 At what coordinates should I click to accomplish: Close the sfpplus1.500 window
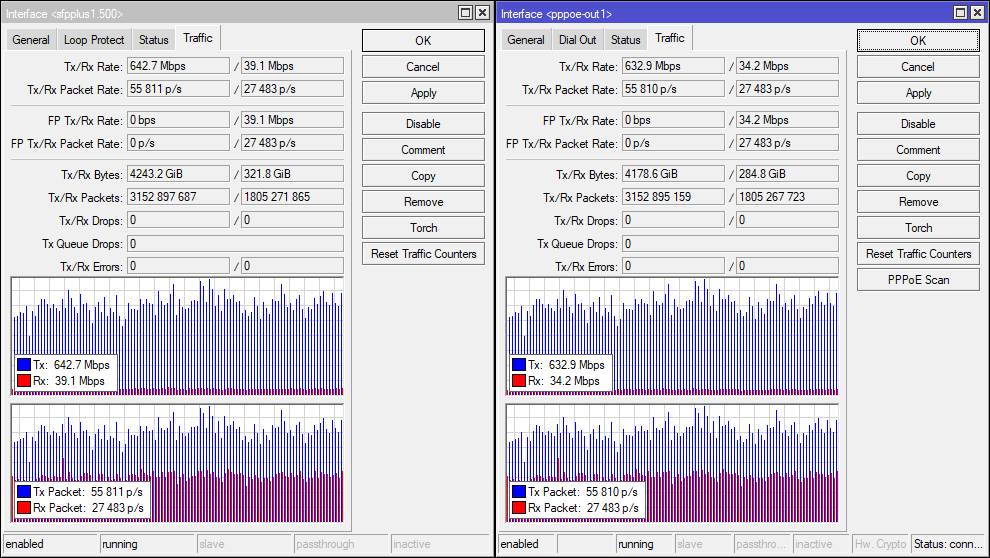(x=482, y=13)
